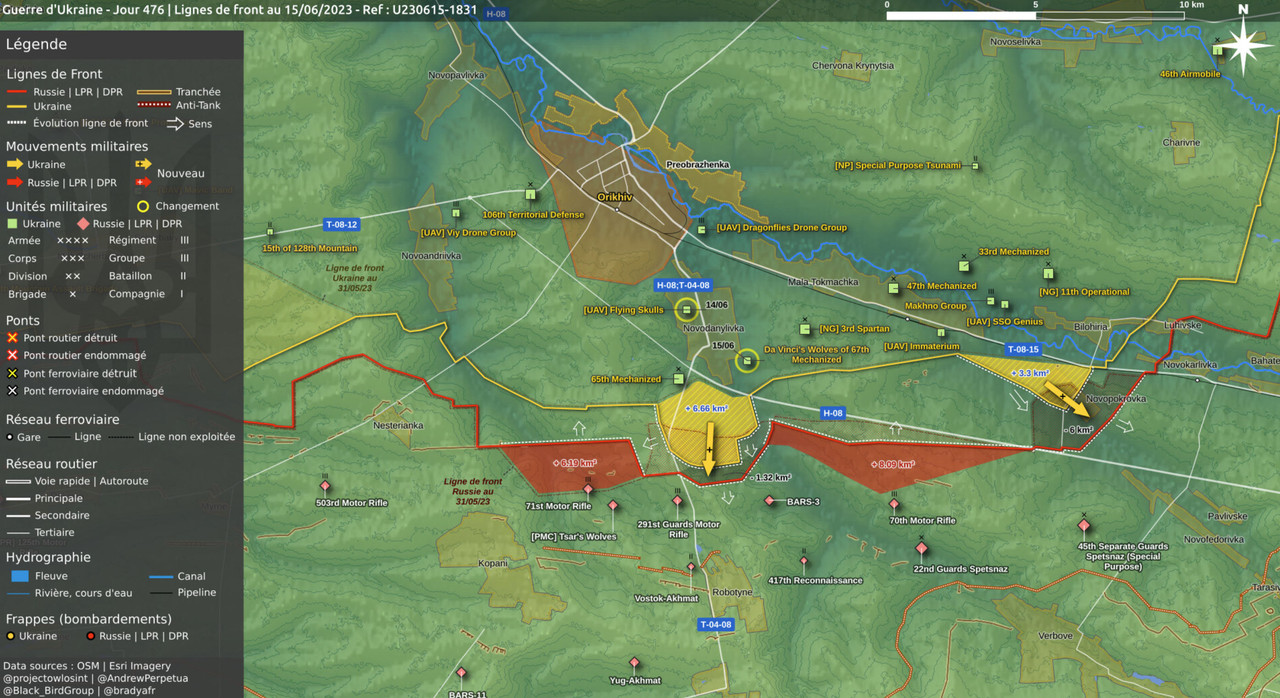Select the [NG] 11th Operational unit marker
Screen dimensions: 1280x698
(x=1048, y=273)
